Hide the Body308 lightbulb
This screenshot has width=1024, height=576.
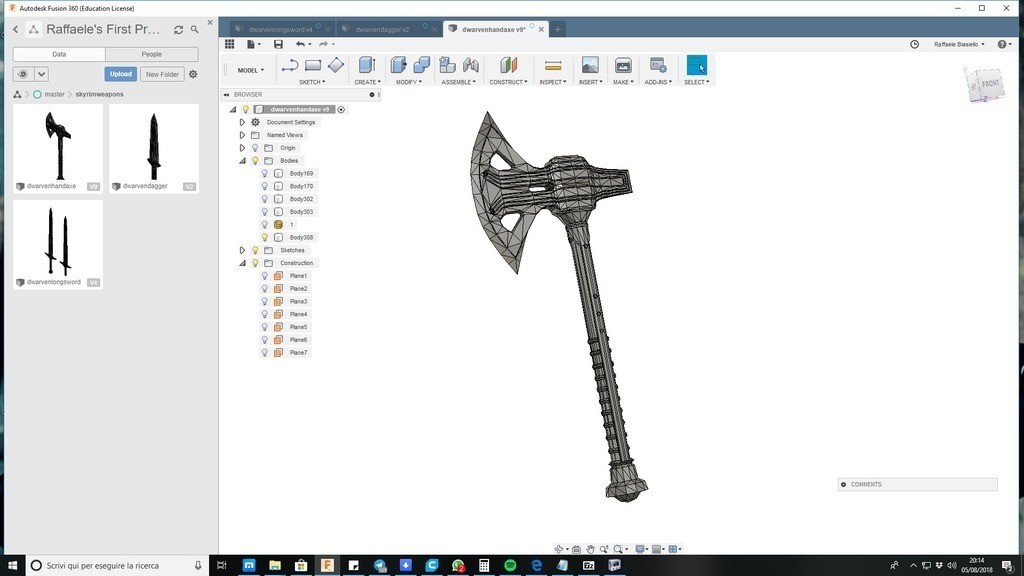tap(265, 238)
